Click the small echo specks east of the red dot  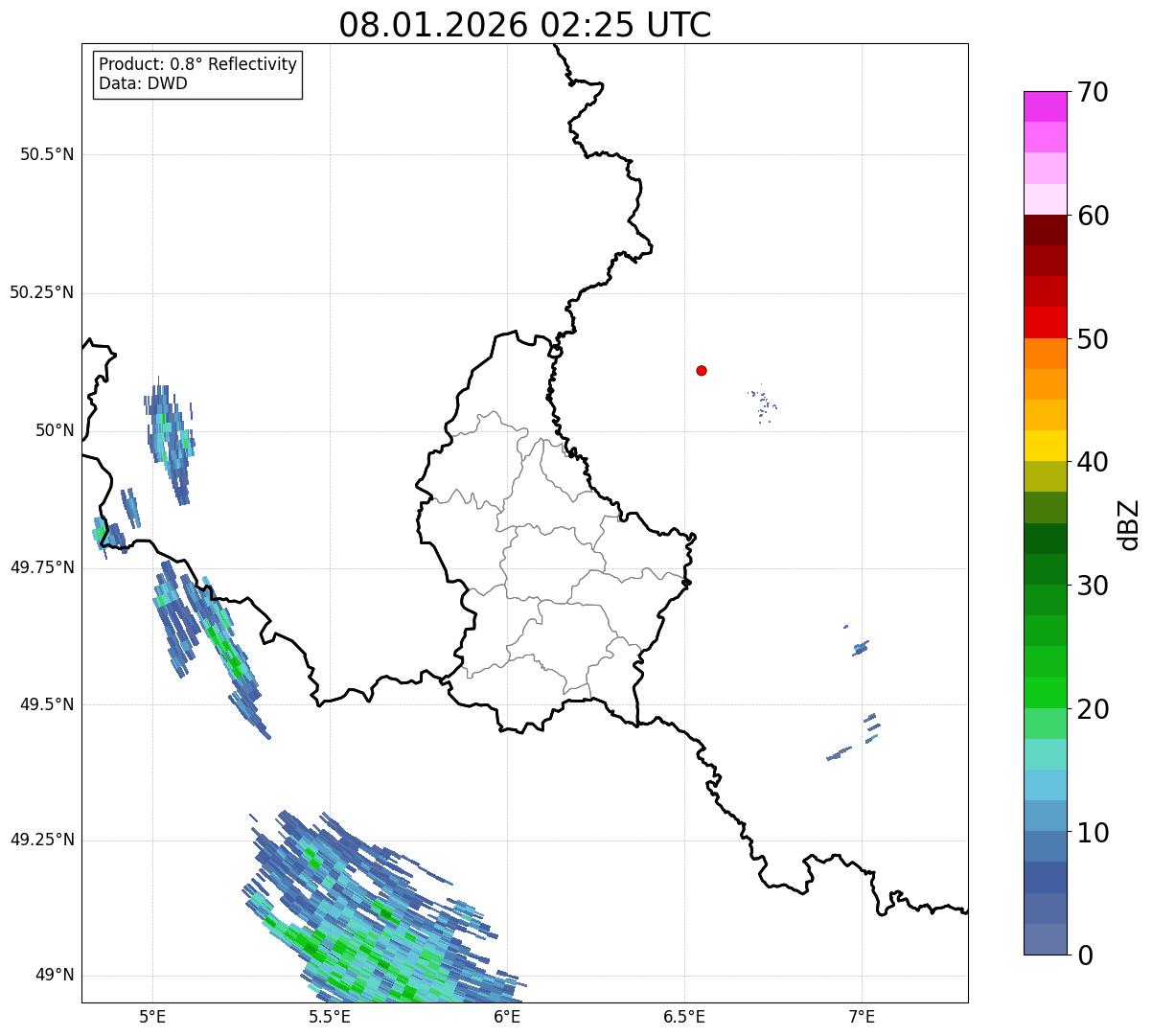click(x=763, y=404)
